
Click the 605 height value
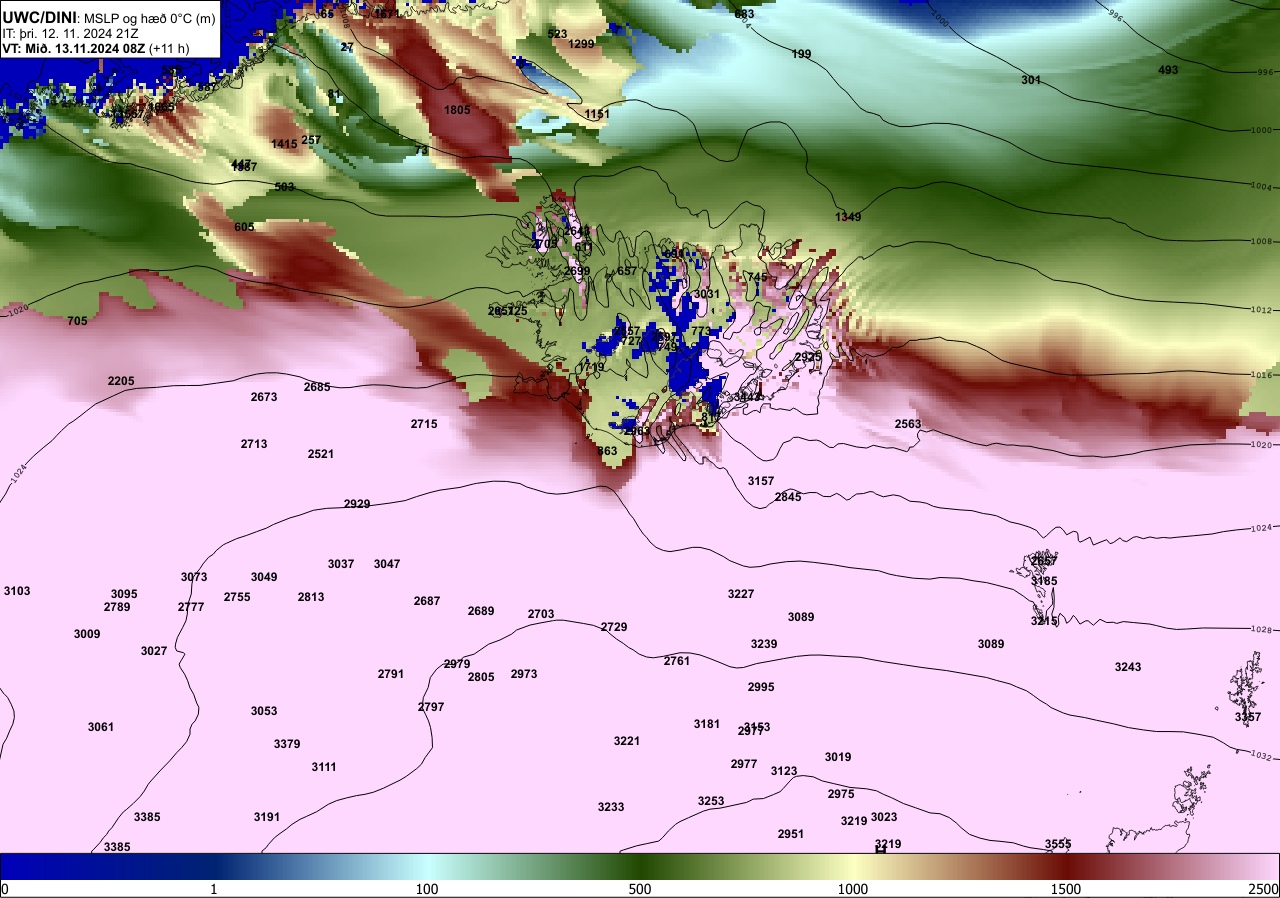(x=244, y=227)
